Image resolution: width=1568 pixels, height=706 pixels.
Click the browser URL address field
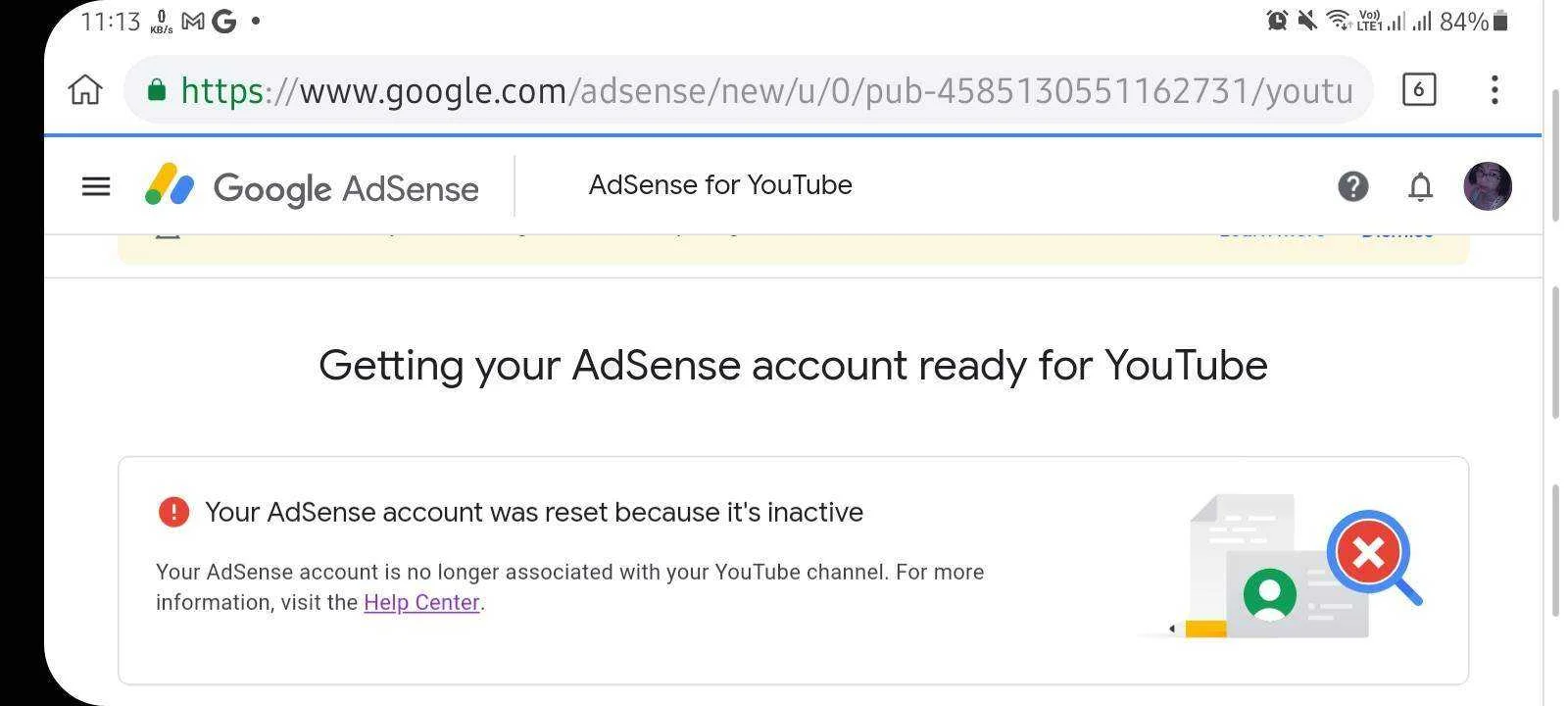749,90
